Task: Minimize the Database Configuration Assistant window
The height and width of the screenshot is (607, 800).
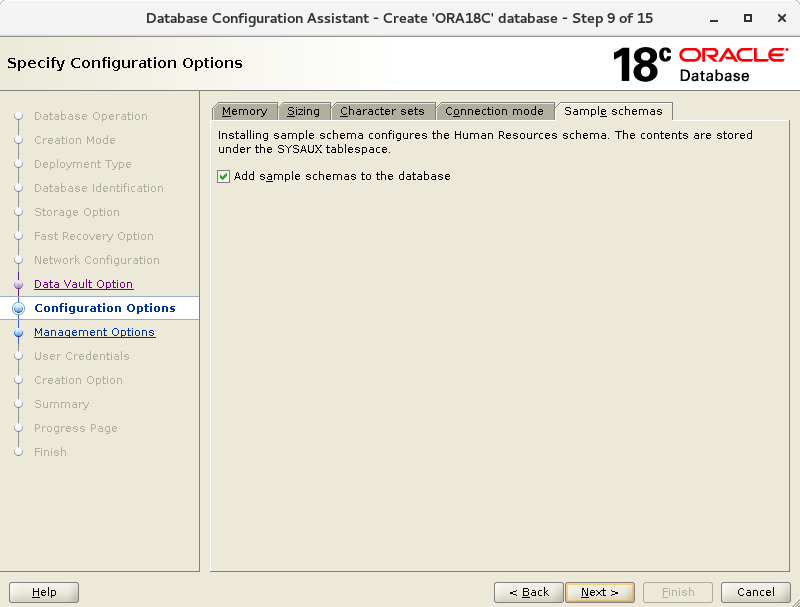Action: point(714,19)
